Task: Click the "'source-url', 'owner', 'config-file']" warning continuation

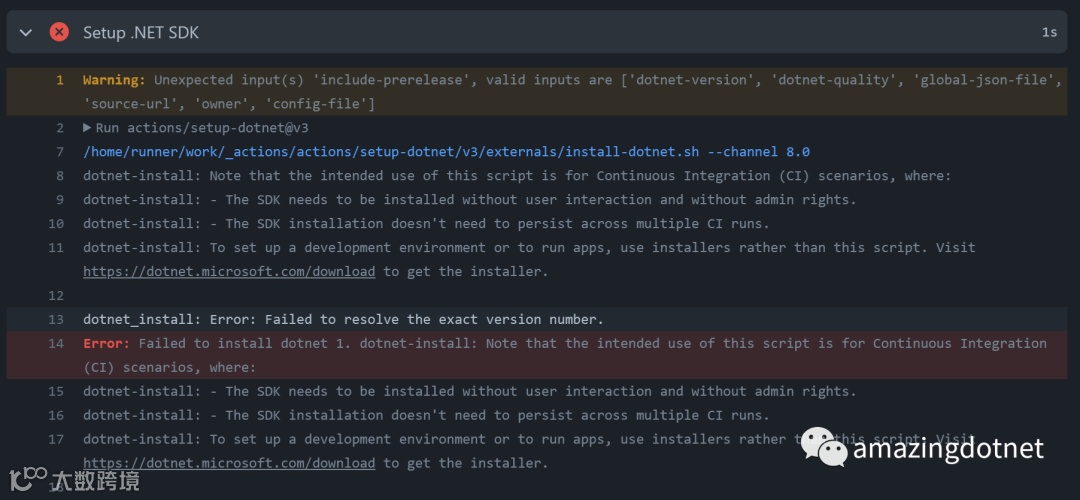Action: click(229, 104)
